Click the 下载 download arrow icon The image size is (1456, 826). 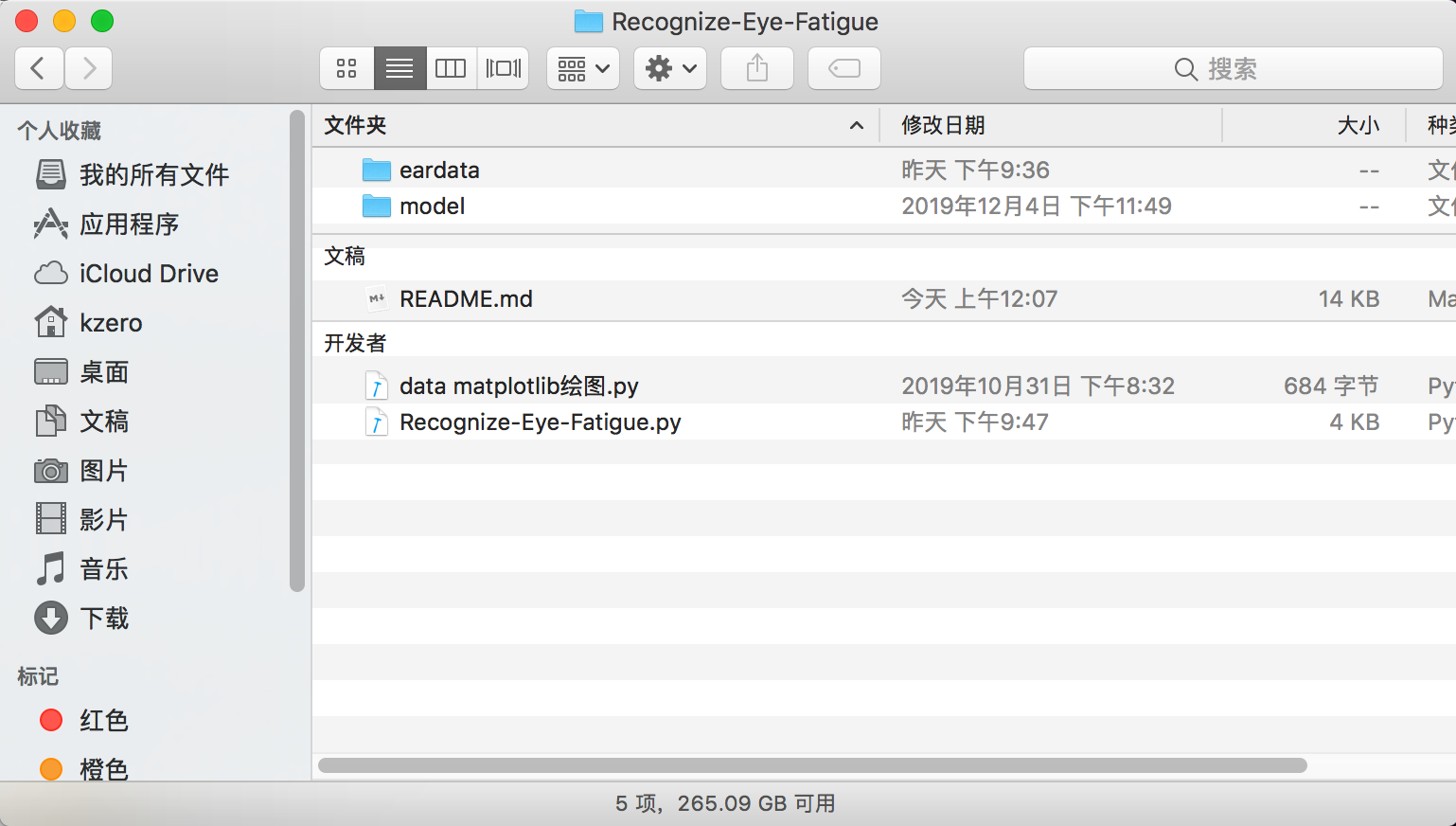(x=51, y=619)
